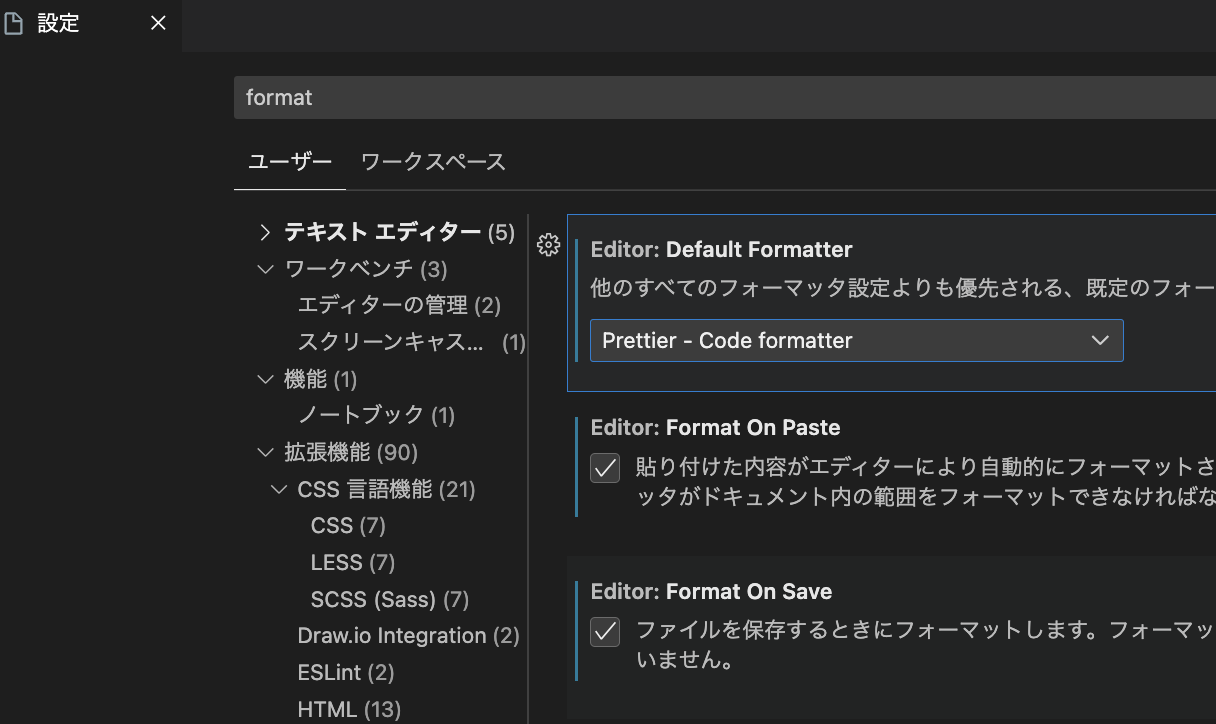This screenshot has width=1216, height=724.
Task: Collapse the 拡張機能 tree section
Action: coord(265,453)
